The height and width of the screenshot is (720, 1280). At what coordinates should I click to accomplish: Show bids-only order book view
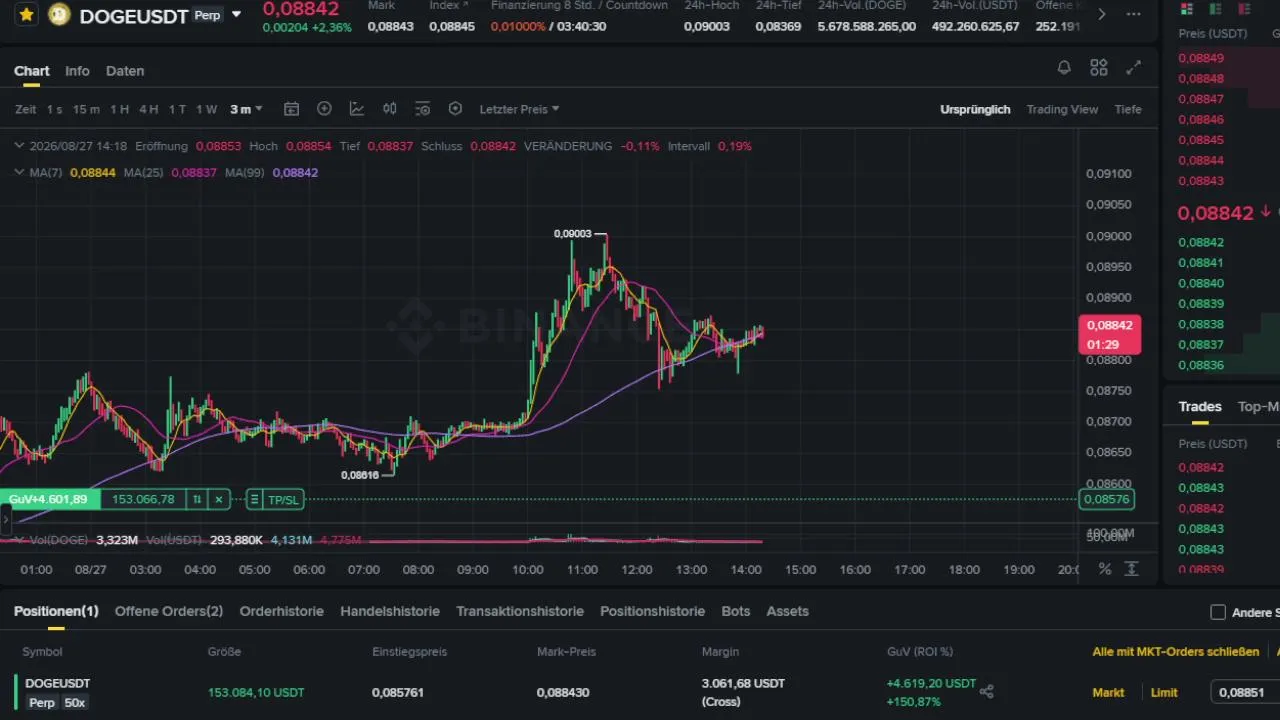point(1215,9)
